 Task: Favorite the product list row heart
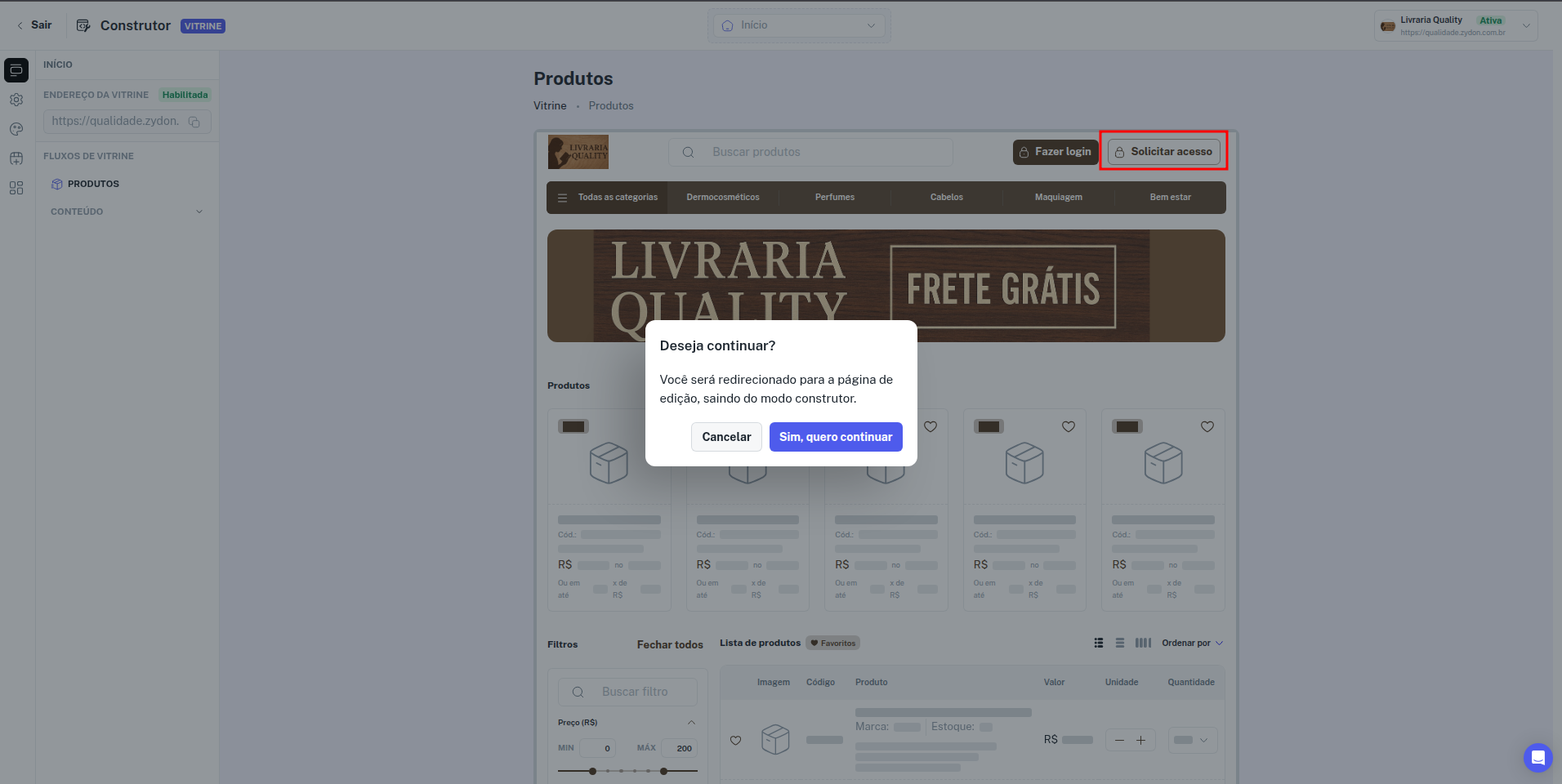[x=736, y=741]
